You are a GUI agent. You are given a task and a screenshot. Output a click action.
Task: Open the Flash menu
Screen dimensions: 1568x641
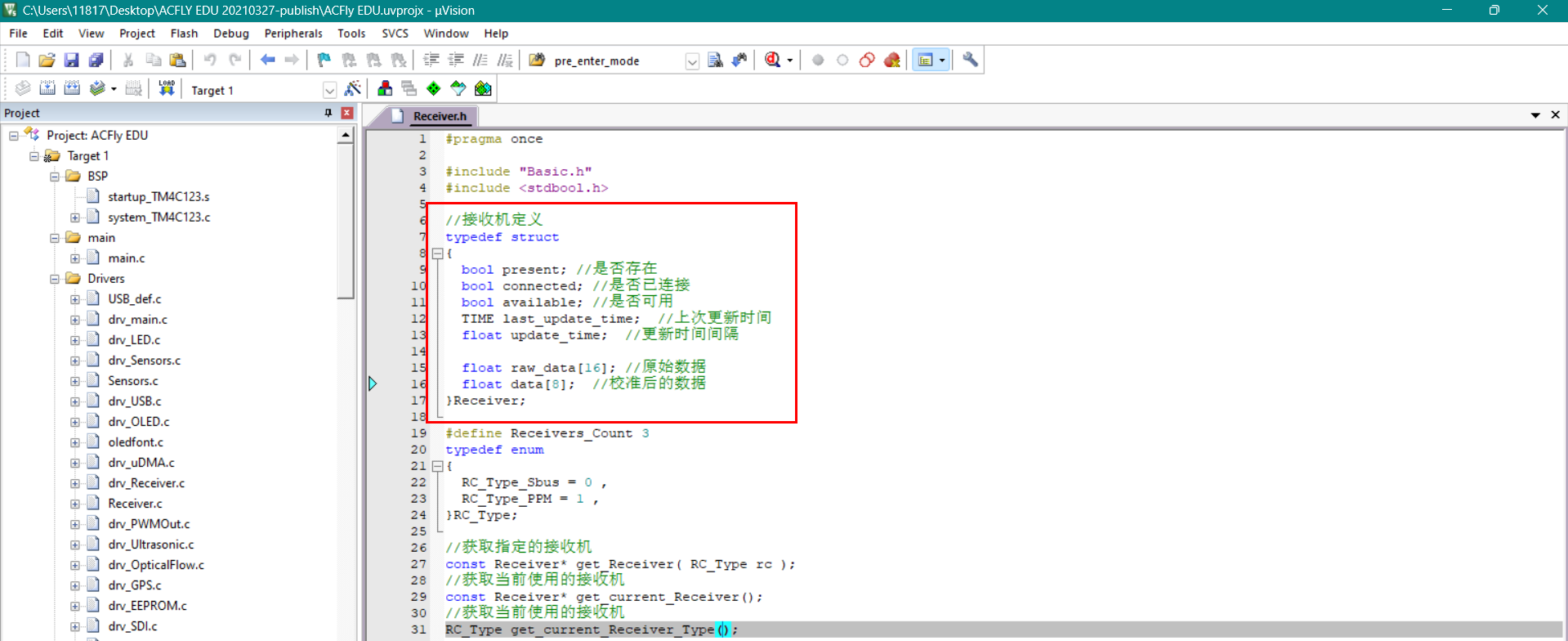184,34
